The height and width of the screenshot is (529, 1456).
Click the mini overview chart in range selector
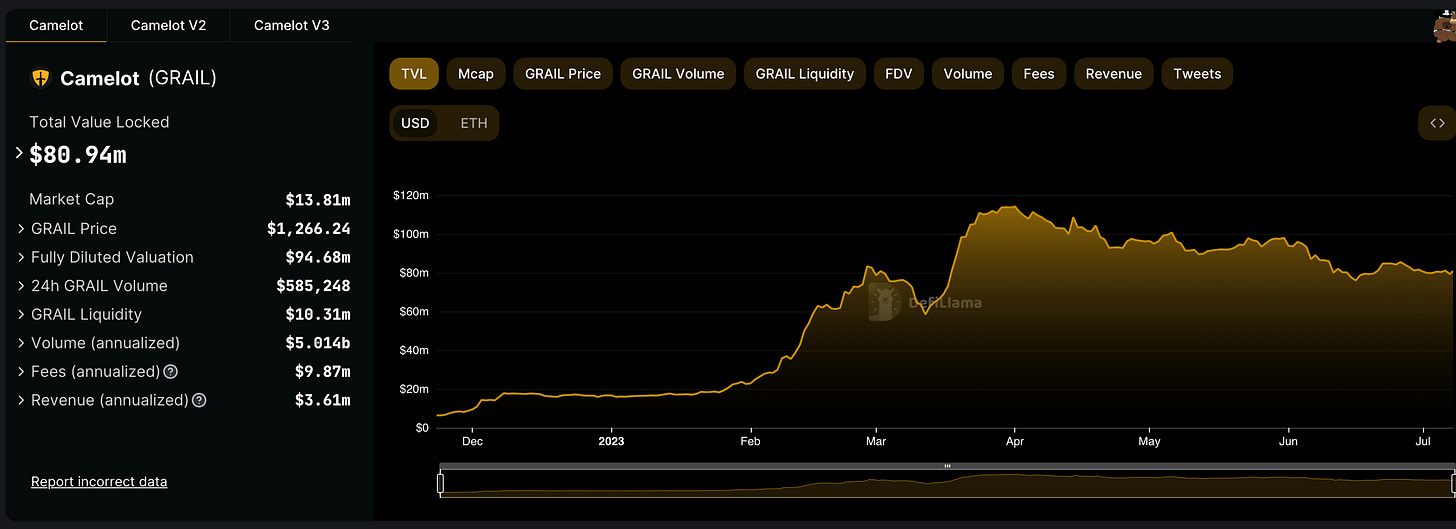point(947,484)
